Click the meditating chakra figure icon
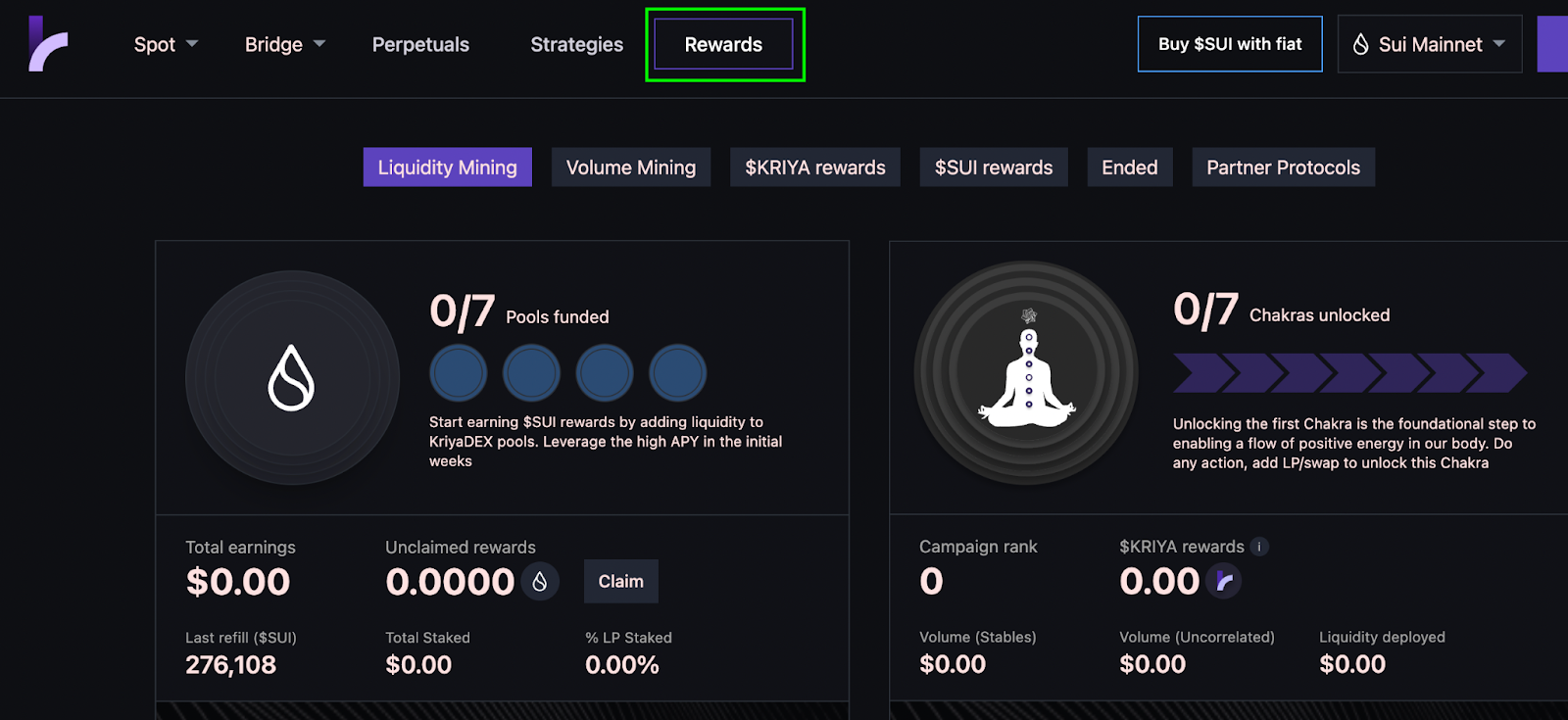 [1027, 372]
